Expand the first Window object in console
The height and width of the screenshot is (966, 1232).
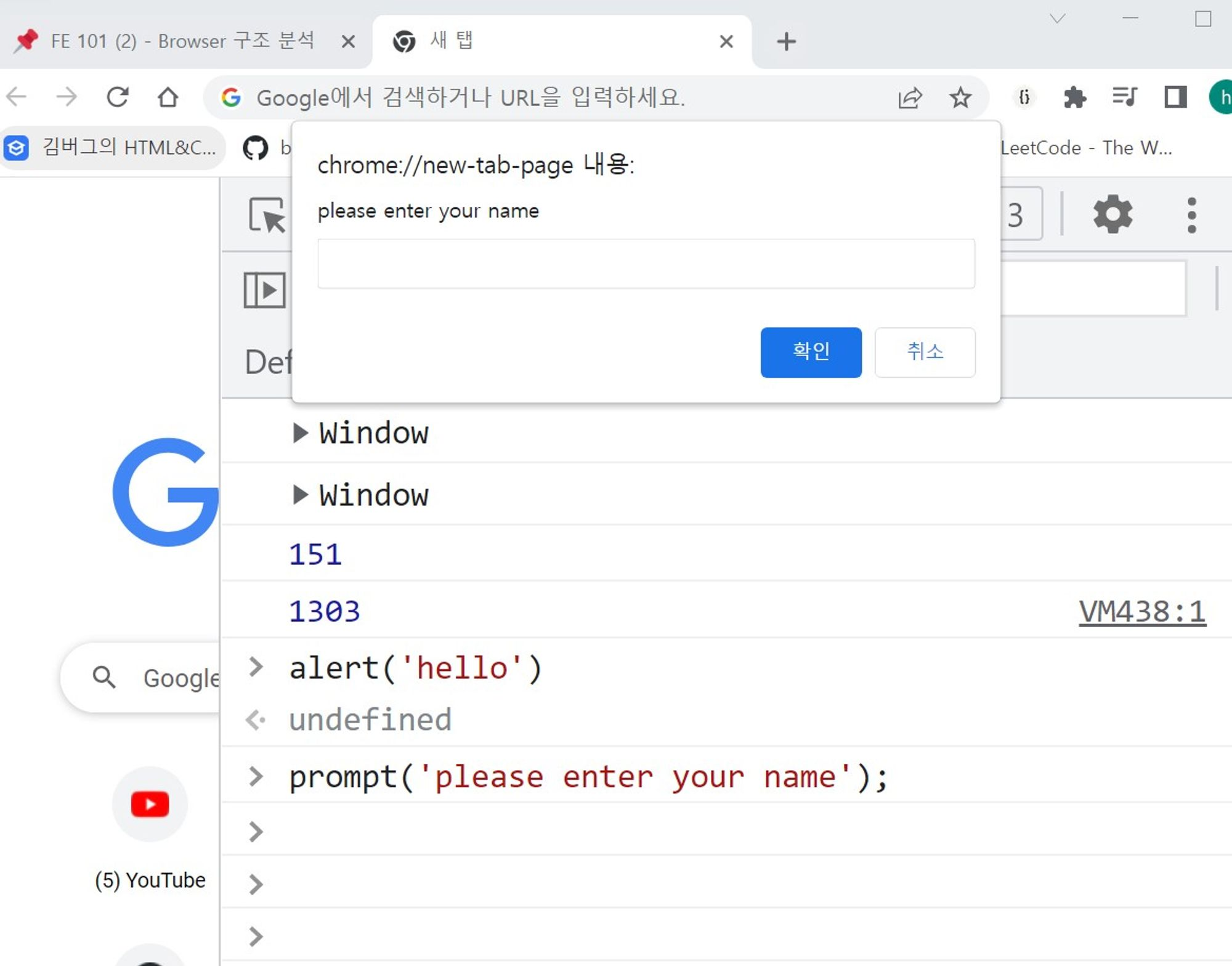pos(300,432)
